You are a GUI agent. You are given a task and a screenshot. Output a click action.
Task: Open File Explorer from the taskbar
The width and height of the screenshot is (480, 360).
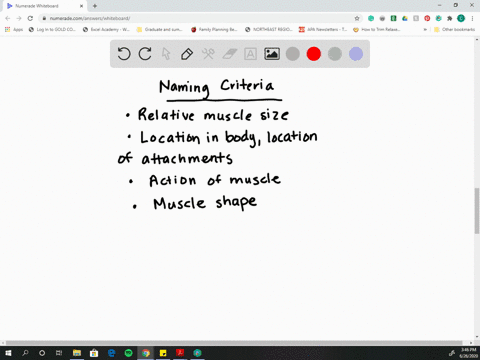77,353
